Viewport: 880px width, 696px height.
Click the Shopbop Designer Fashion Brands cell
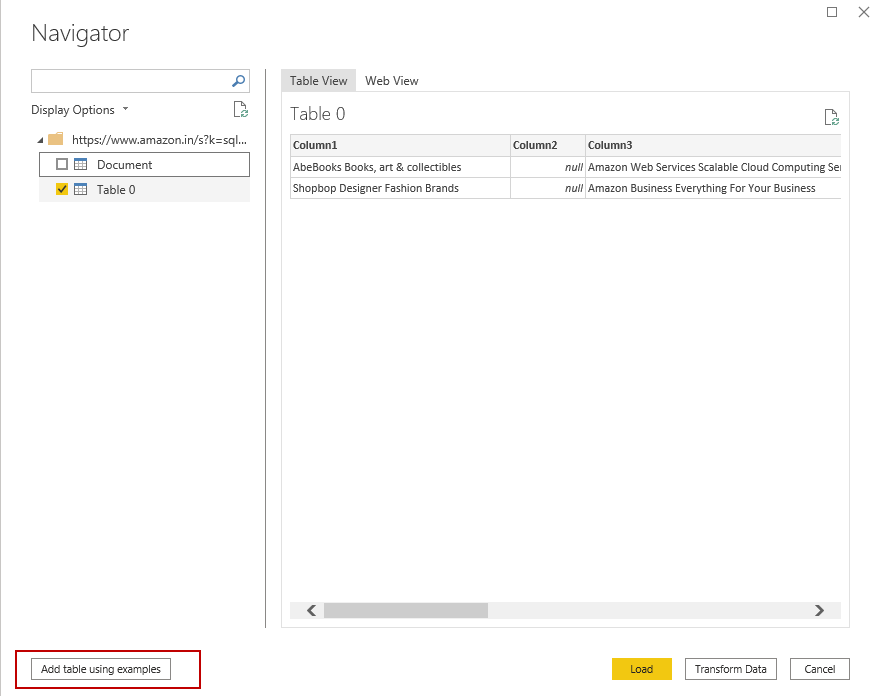[400, 188]
